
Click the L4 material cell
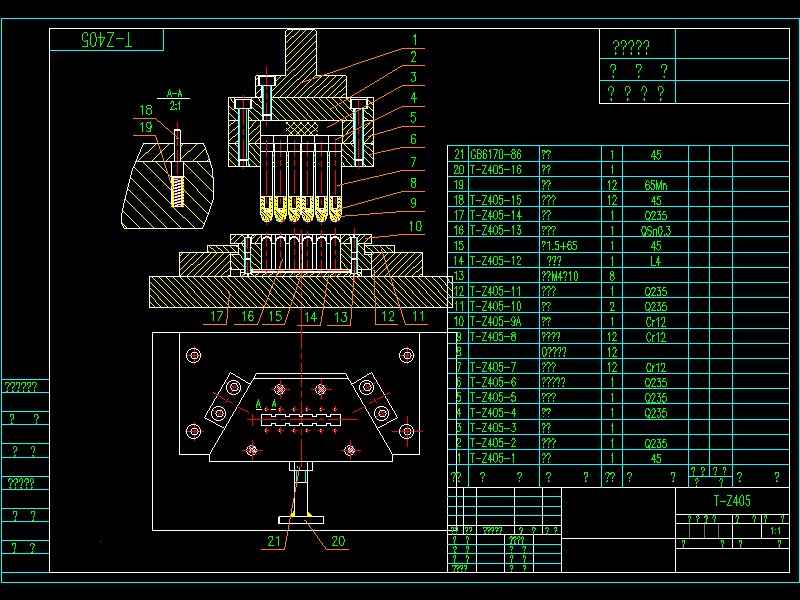656,261
